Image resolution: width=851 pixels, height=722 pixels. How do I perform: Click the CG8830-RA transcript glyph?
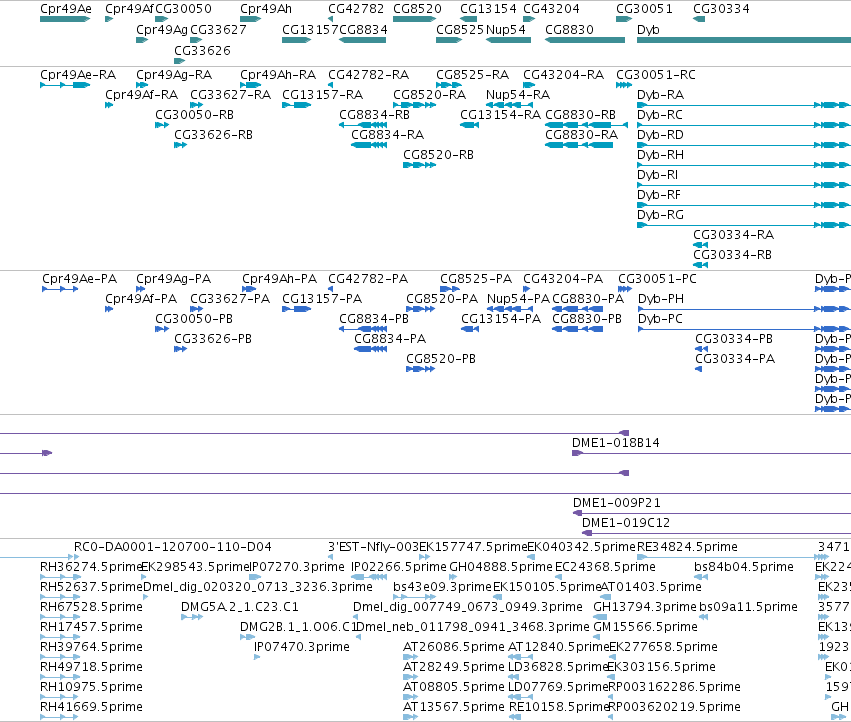[579, 145]
